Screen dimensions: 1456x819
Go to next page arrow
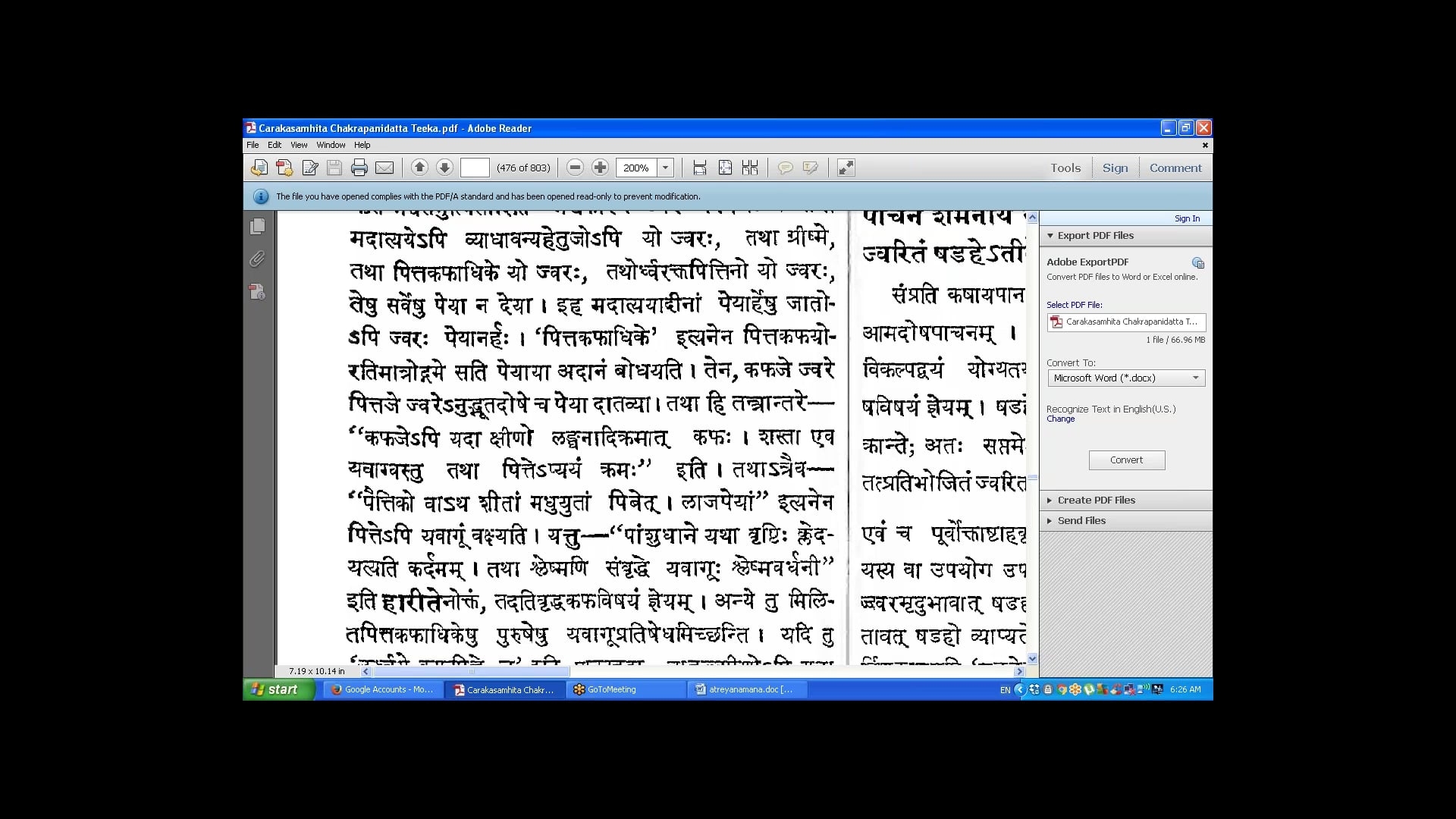pyautogui.click(x=444, y=168)
